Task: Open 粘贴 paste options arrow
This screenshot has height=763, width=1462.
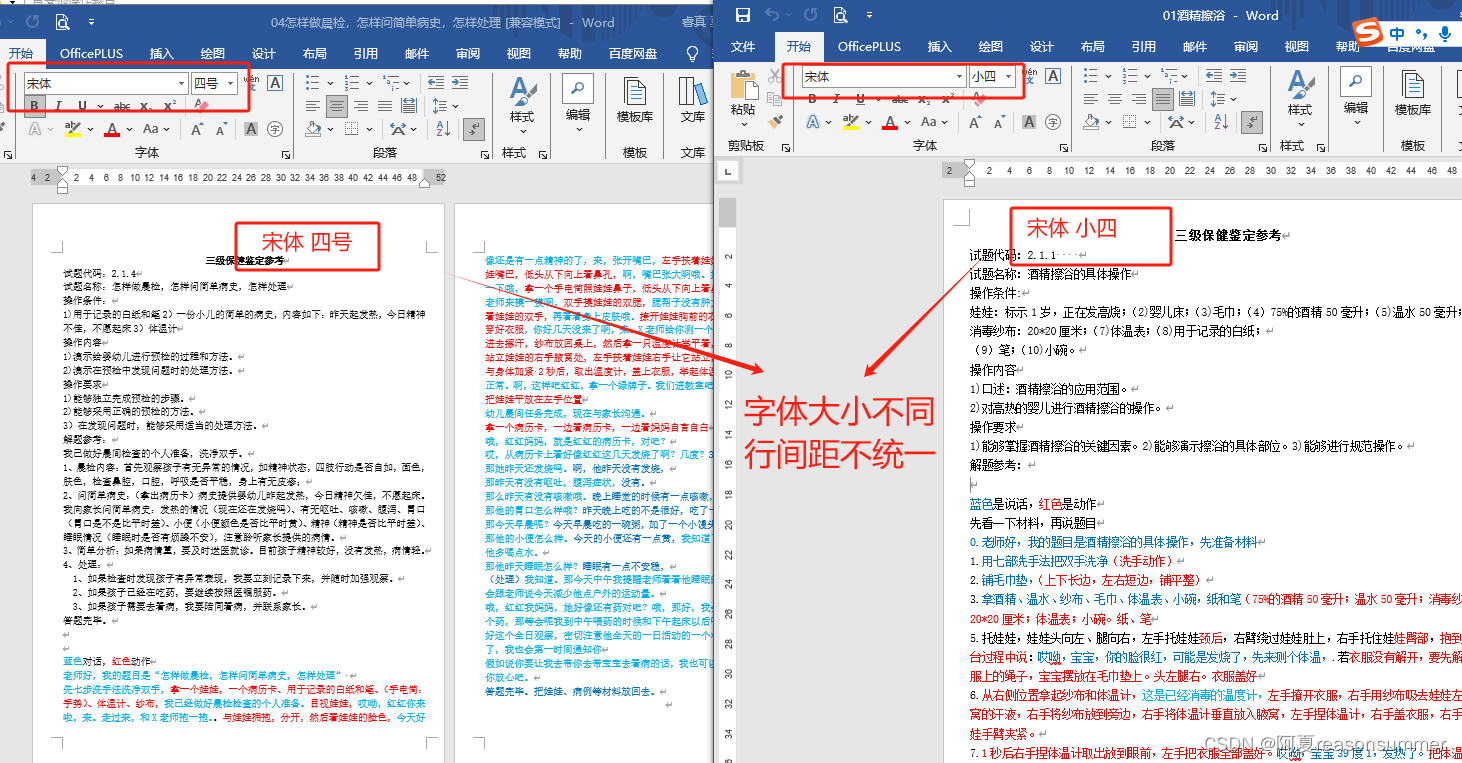Action: coord(744,124)
